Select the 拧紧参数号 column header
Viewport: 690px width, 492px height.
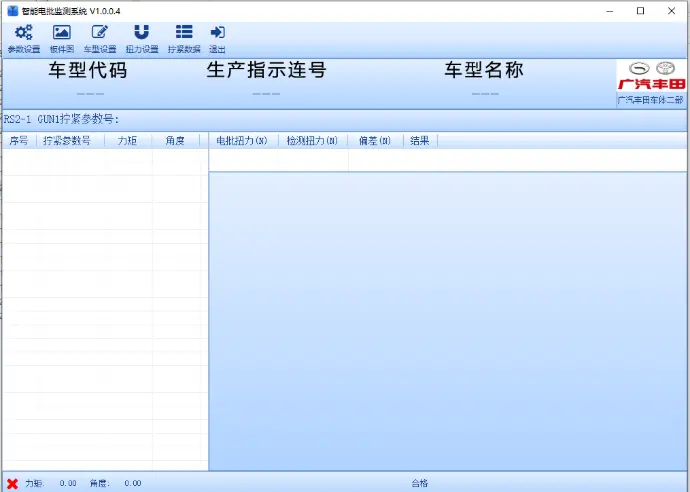coord(70,141)
